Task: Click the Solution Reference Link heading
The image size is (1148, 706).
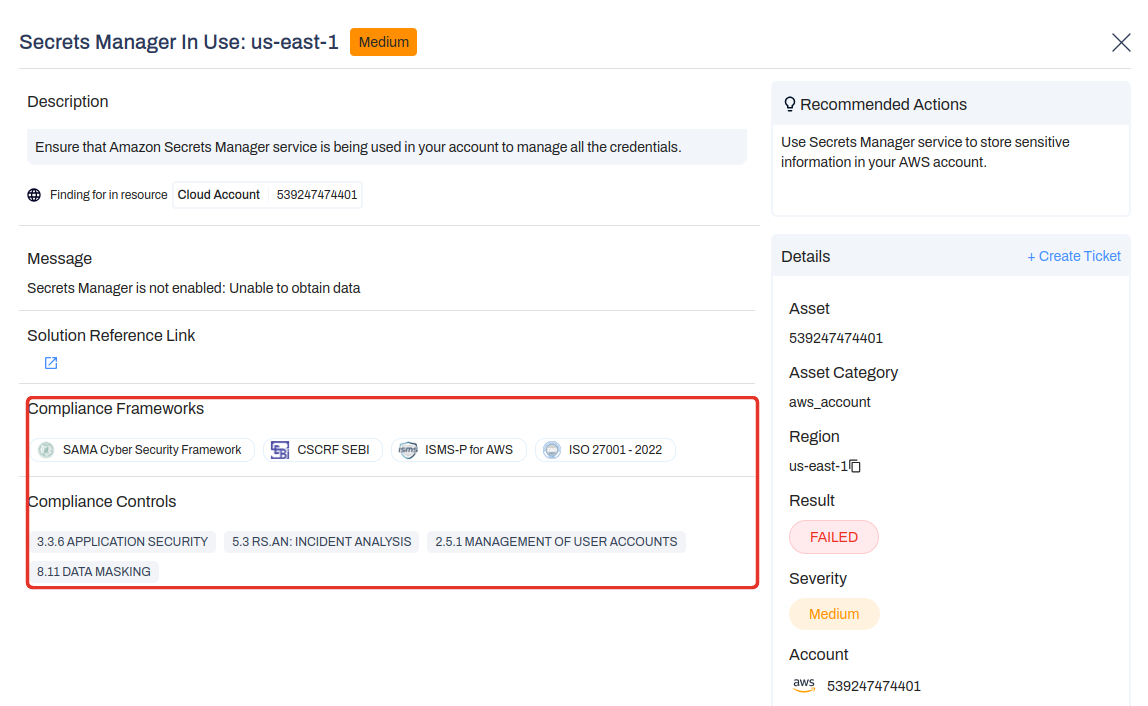Action: (x=111, y=335)
